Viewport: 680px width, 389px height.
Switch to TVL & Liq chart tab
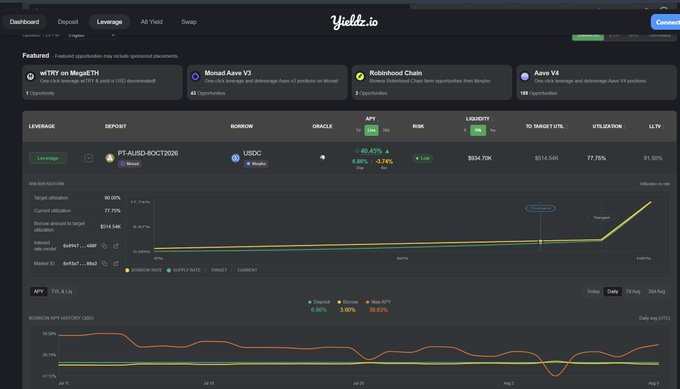[x=62, y=291]
